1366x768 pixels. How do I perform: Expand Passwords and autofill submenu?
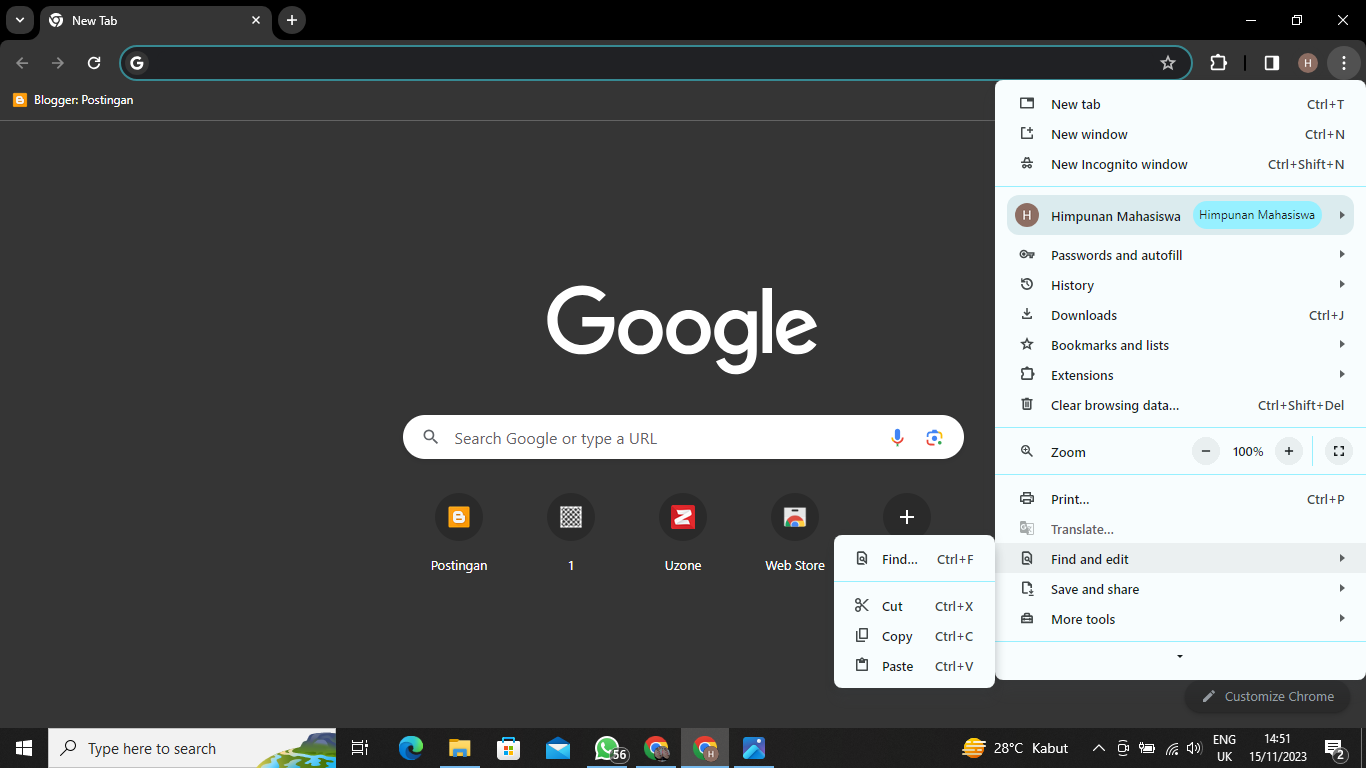pos(1180,255)
